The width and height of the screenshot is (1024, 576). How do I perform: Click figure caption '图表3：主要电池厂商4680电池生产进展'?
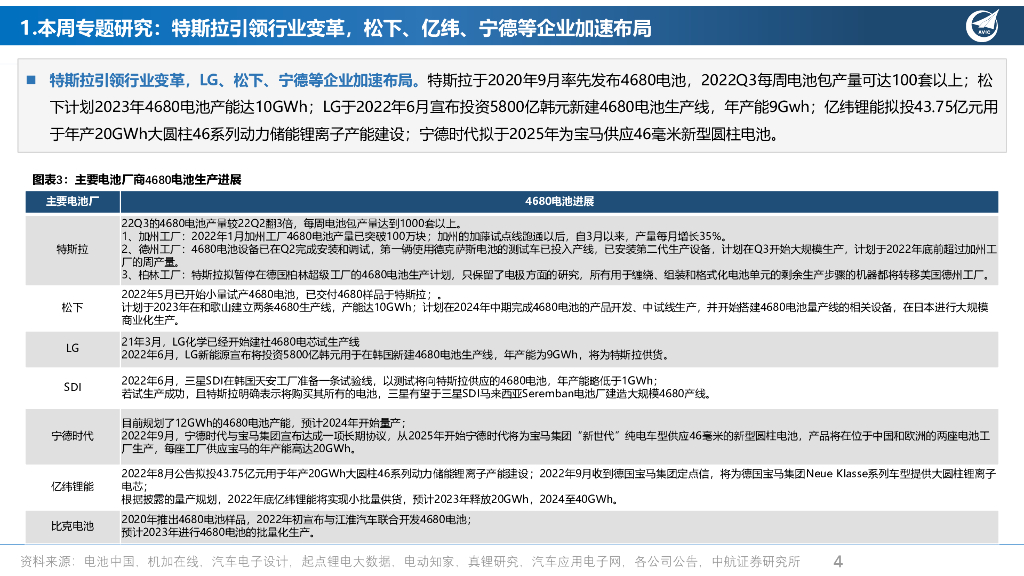[x=136, y=180]
